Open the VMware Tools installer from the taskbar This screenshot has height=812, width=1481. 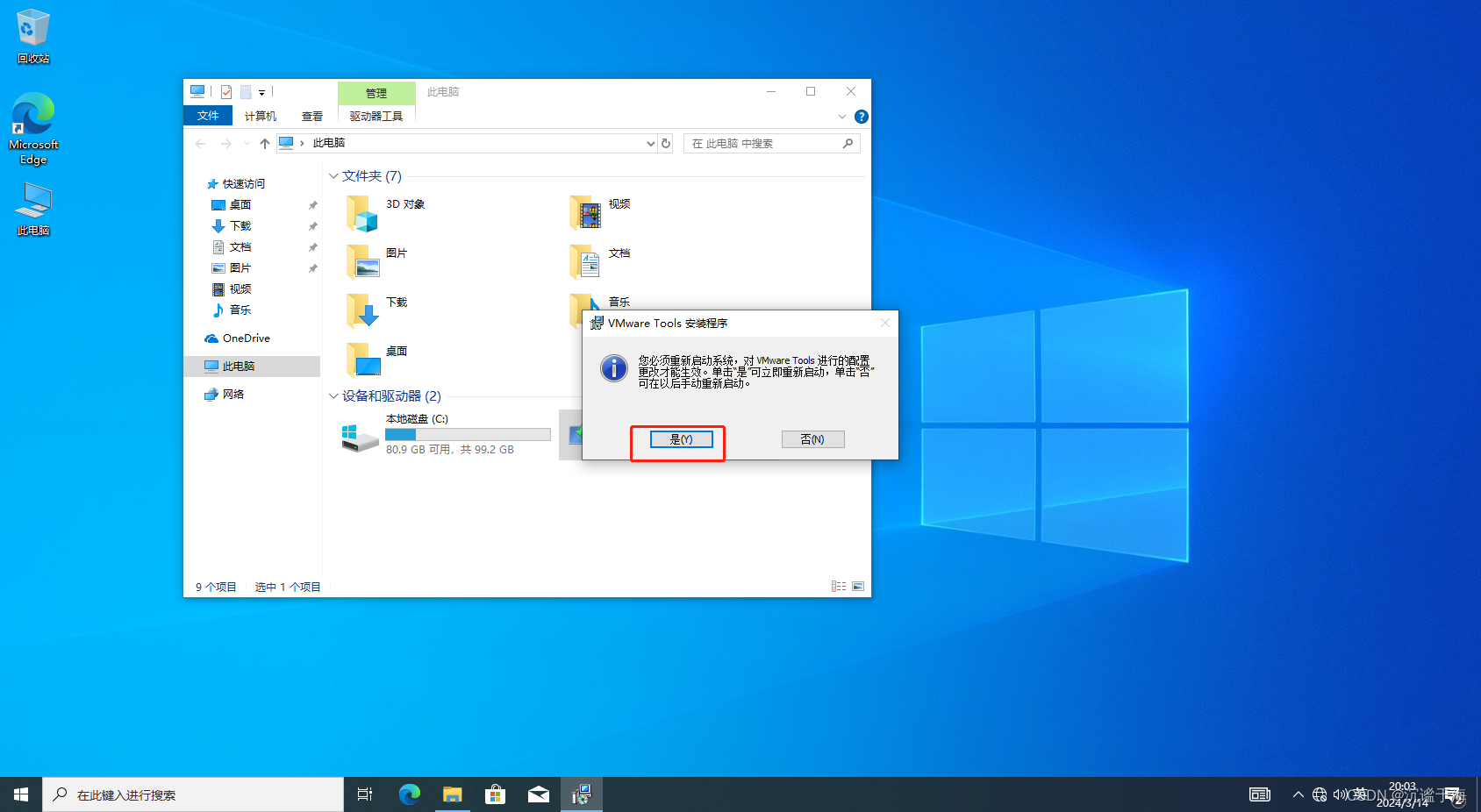[x=582, y=794]
